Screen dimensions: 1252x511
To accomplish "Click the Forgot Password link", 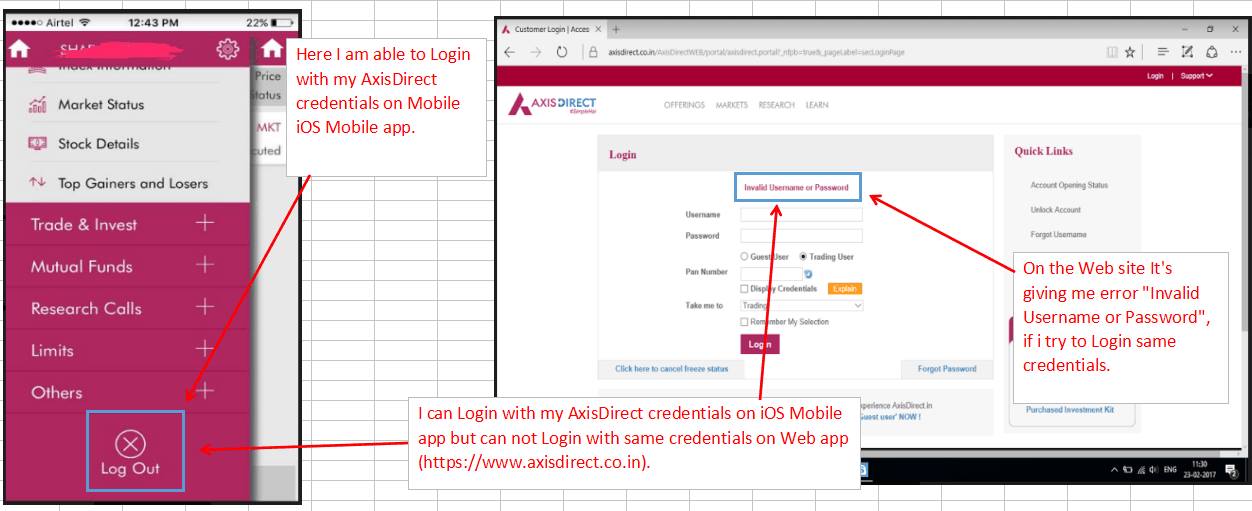I will pyautogui.click(x=947, y=369).
